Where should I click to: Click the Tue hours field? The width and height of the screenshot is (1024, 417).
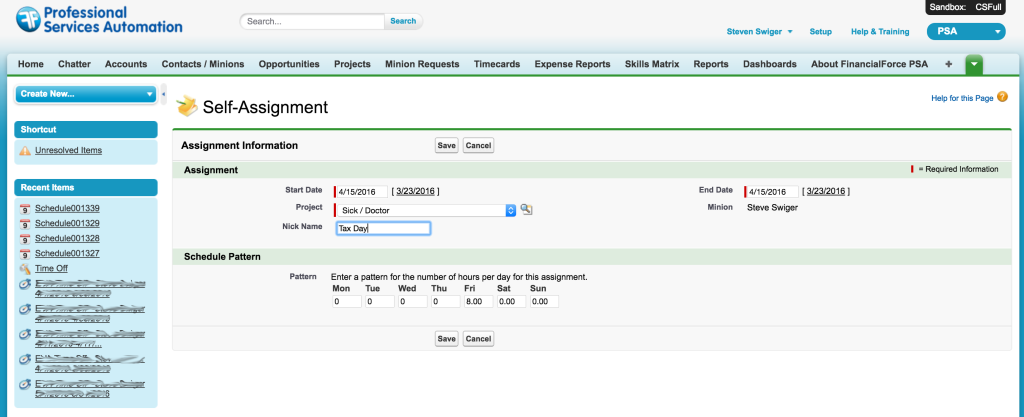[380, 301]
